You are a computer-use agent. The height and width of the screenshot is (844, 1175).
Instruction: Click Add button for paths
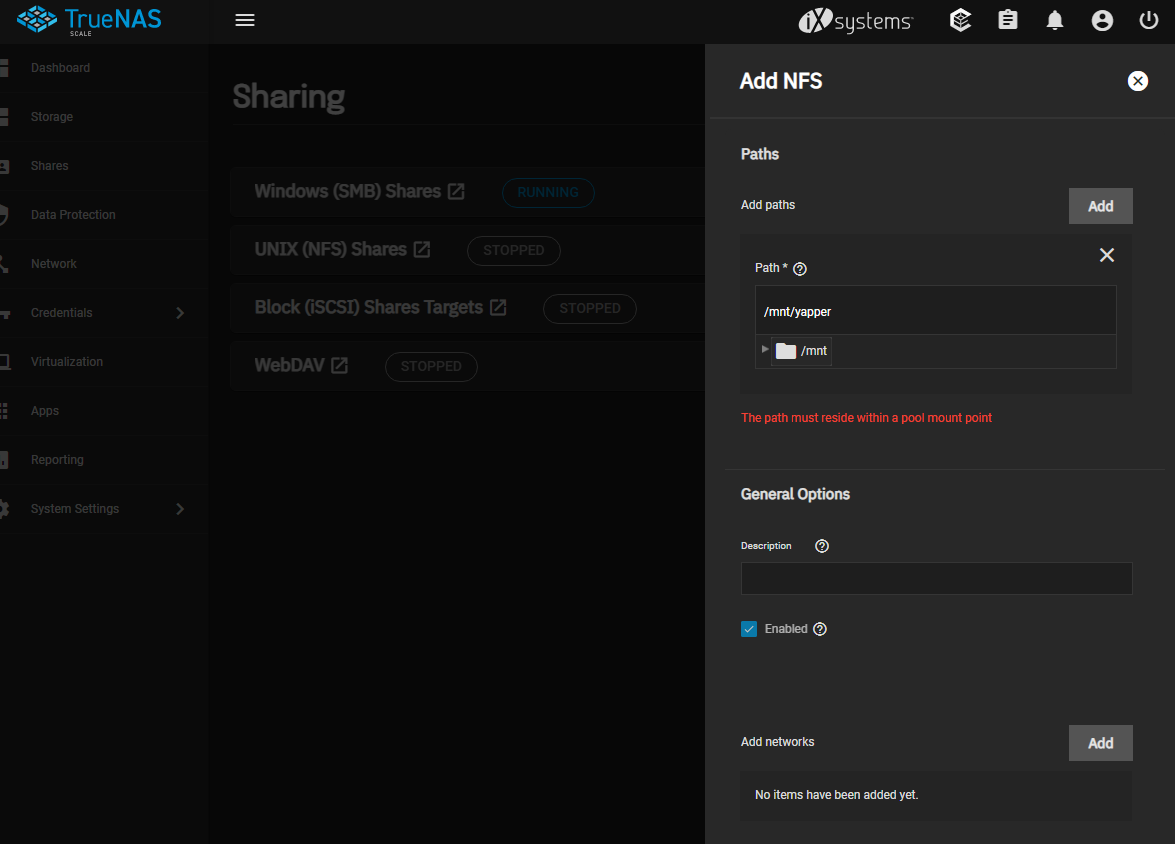point(1100,206)
